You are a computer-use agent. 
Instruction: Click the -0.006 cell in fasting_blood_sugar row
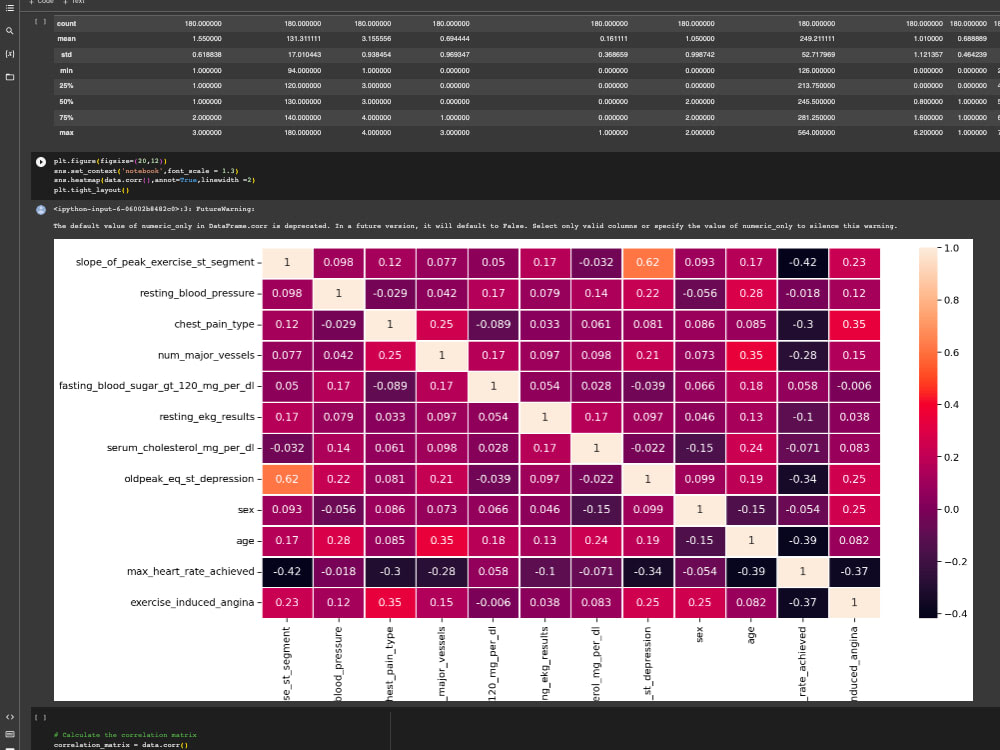pyautogui.click(x=854, y=386)
